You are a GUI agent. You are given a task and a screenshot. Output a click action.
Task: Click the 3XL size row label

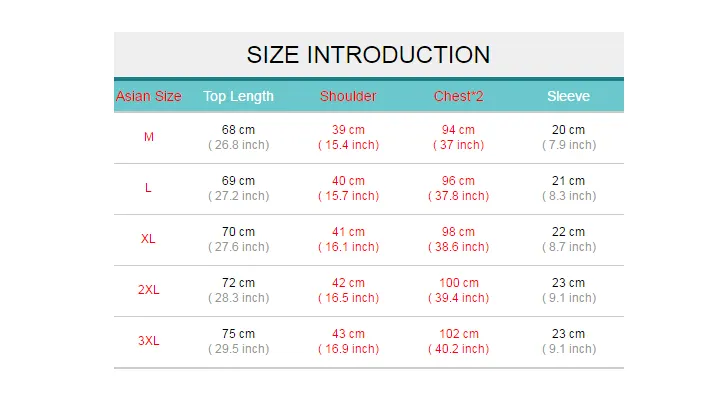tap(149, 341)
